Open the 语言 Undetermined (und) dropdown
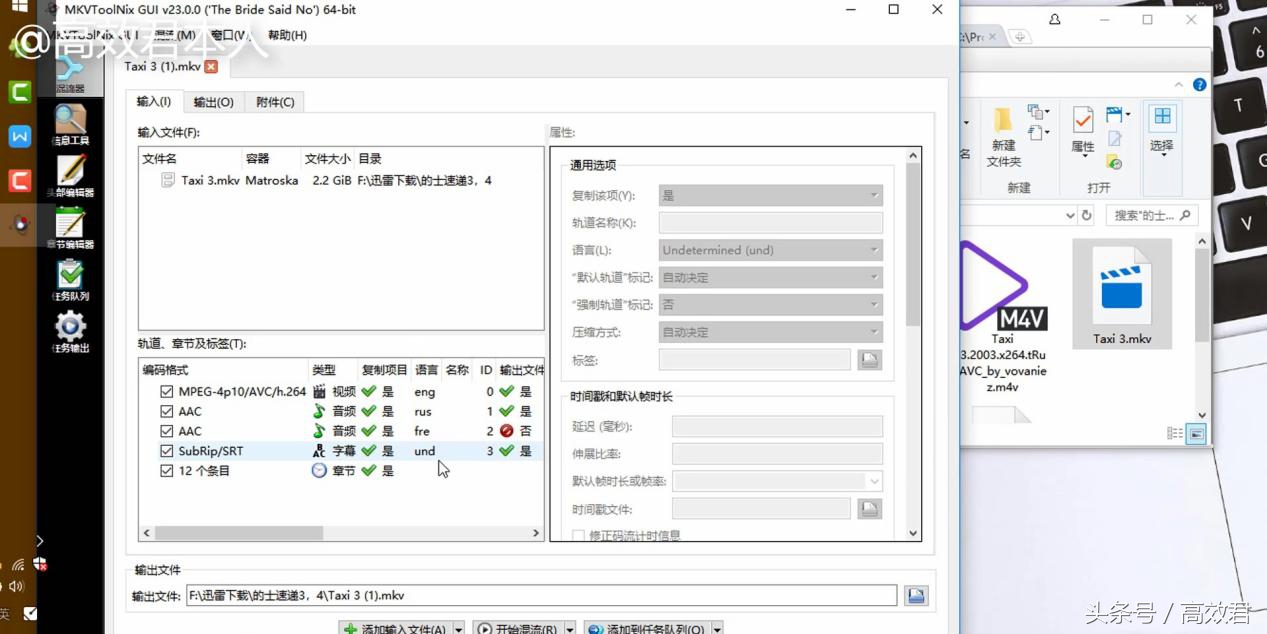 click(770, 250)
